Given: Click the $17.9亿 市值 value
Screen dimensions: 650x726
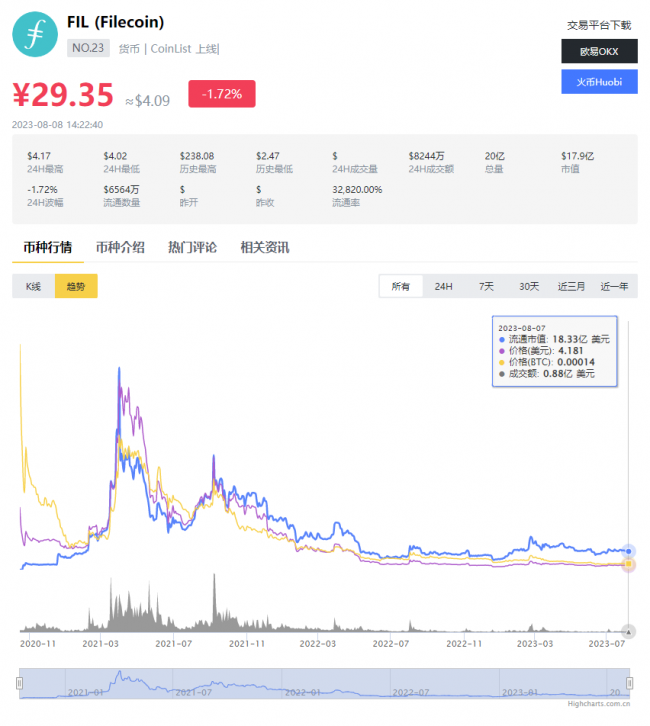Looking at the screenshot, I should 577,156.
